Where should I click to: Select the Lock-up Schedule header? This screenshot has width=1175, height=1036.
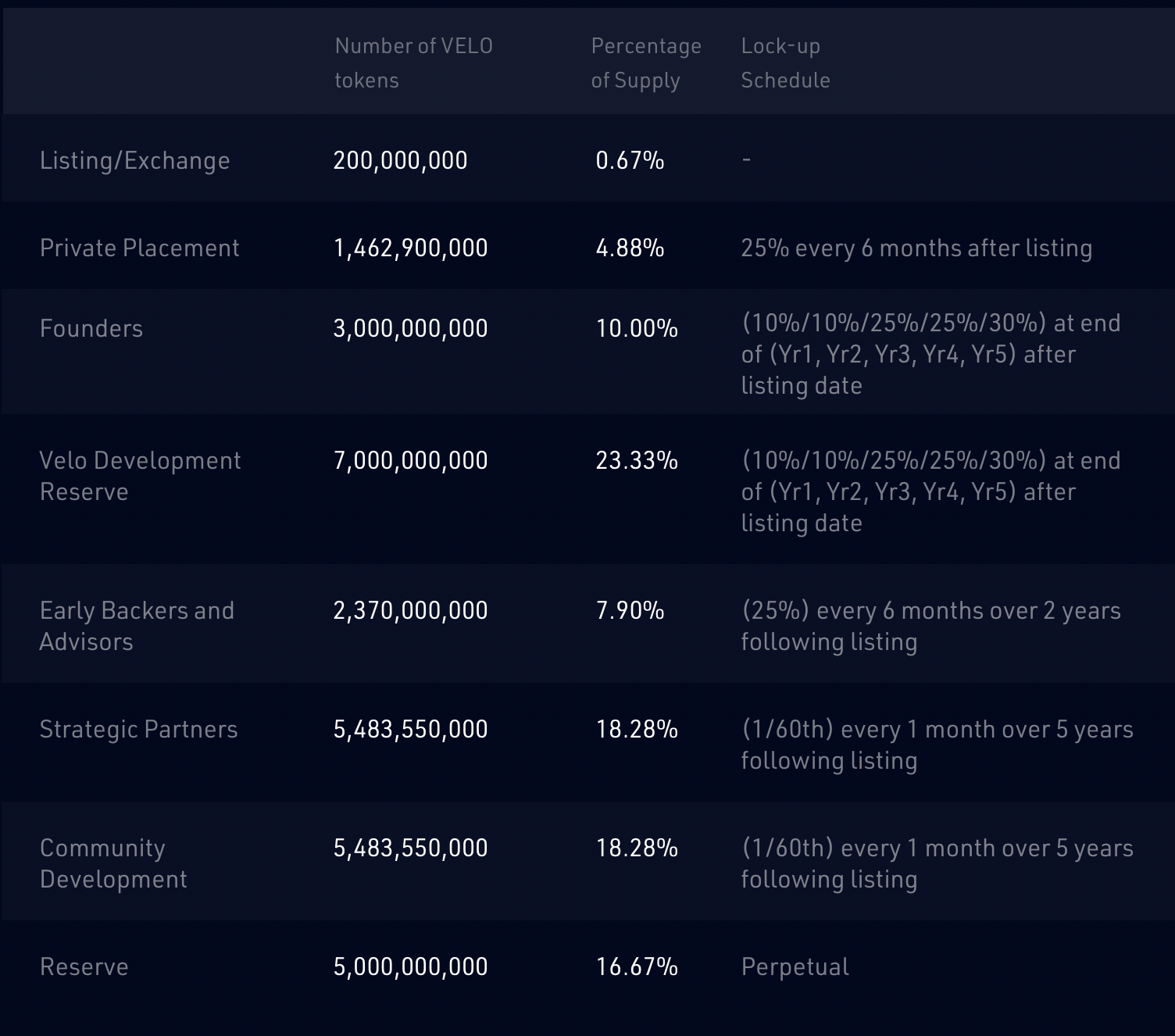[786, 63]
